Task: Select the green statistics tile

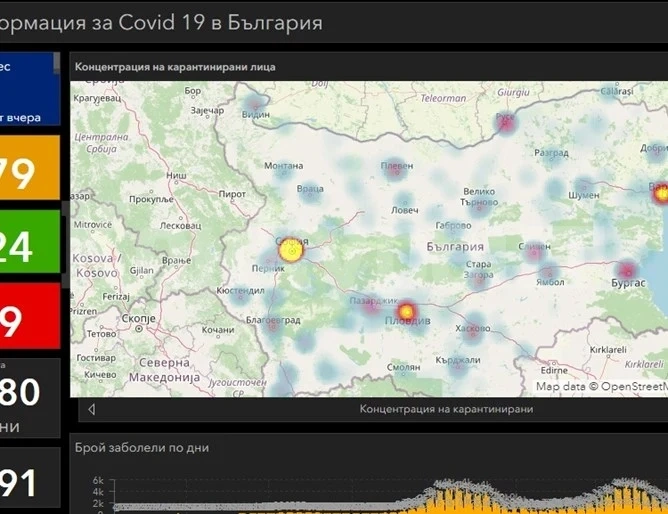Action: click(x=30, y=241)
